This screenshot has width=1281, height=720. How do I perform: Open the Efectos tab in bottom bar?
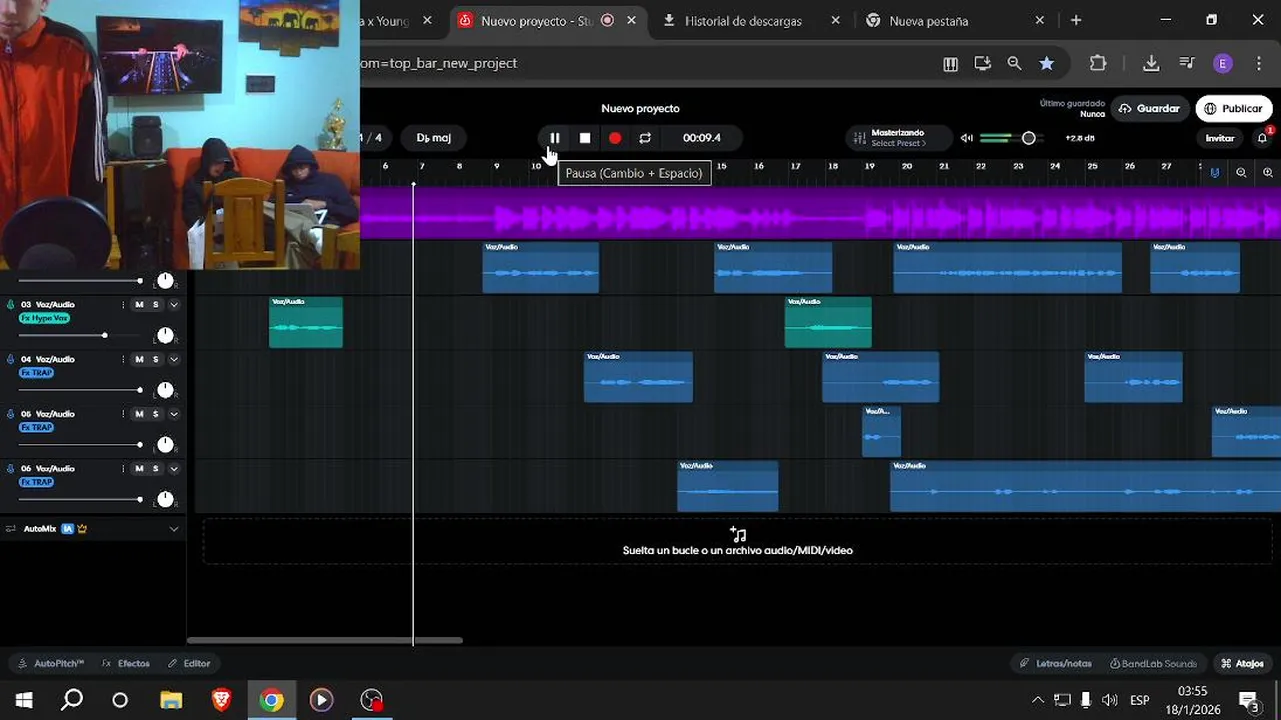point(126,663)
